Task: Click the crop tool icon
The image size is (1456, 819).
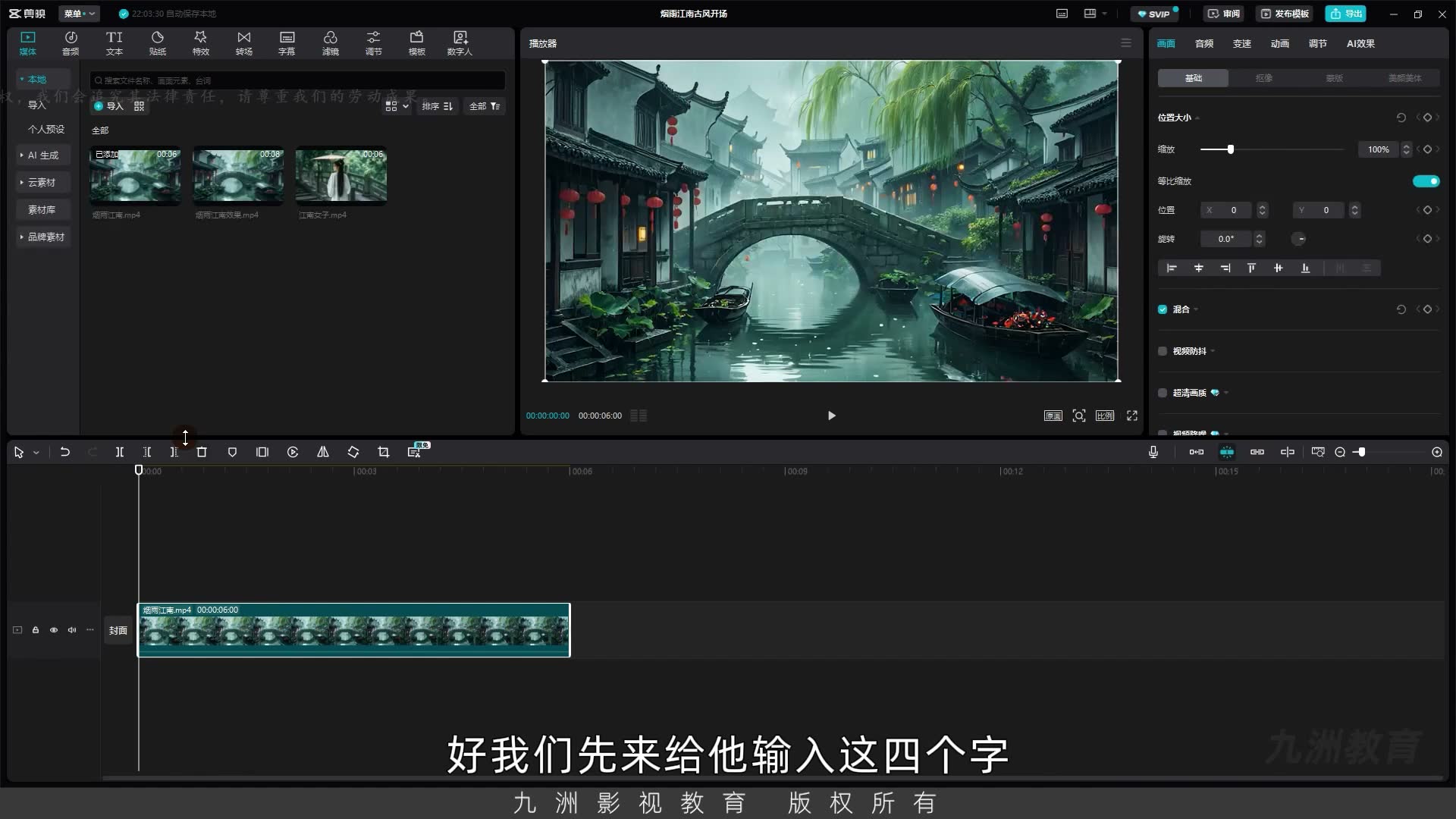Action: [x=384, y=452]
